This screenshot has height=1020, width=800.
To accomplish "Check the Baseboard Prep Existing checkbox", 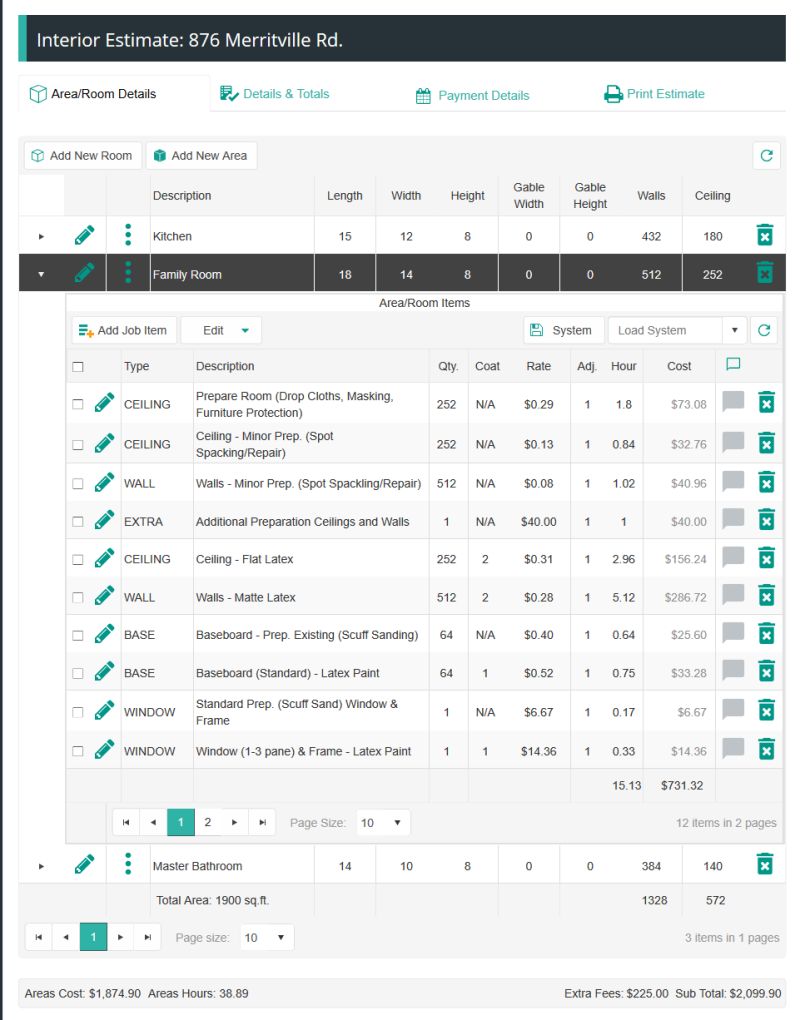I will [78, 636].
